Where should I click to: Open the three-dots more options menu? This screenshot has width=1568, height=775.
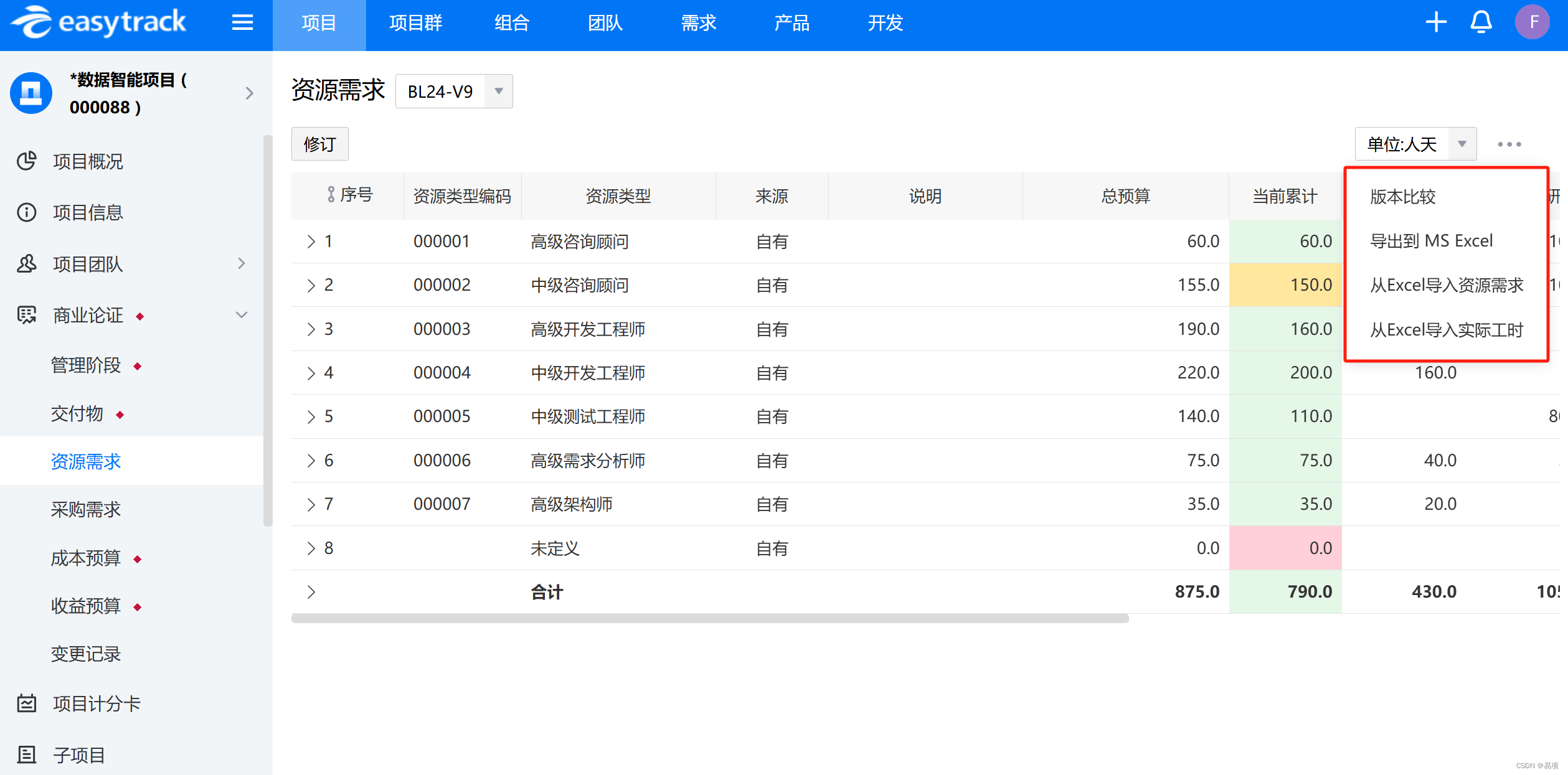pyautogui.click(x=1509, y=144)
